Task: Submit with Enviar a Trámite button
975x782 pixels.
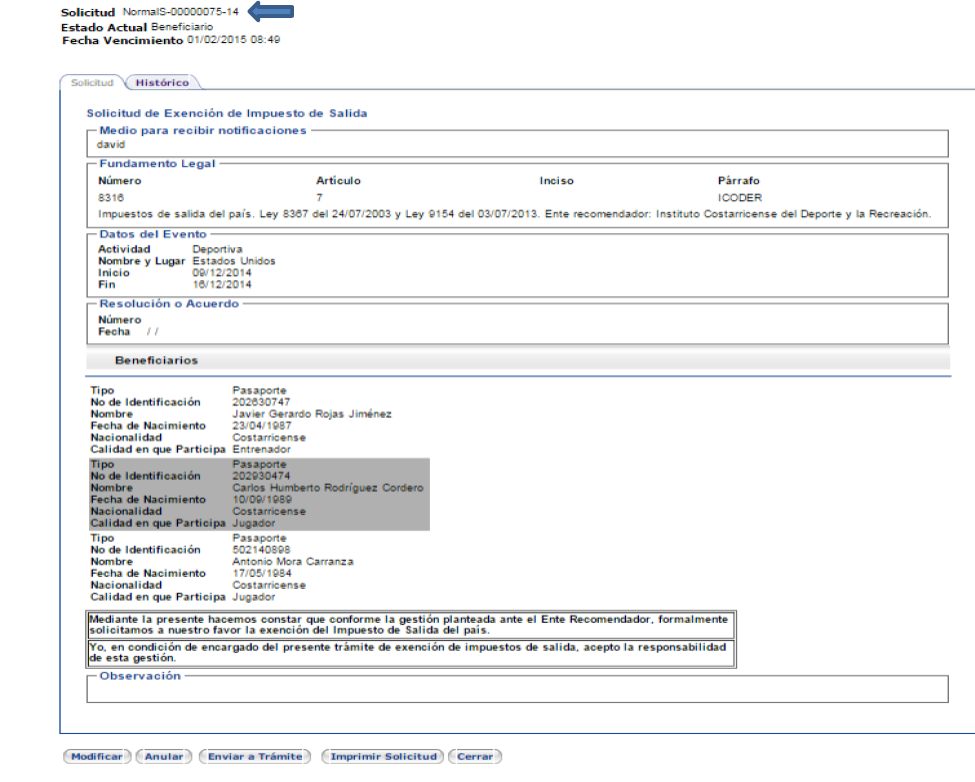Action: tap(255, 757)
